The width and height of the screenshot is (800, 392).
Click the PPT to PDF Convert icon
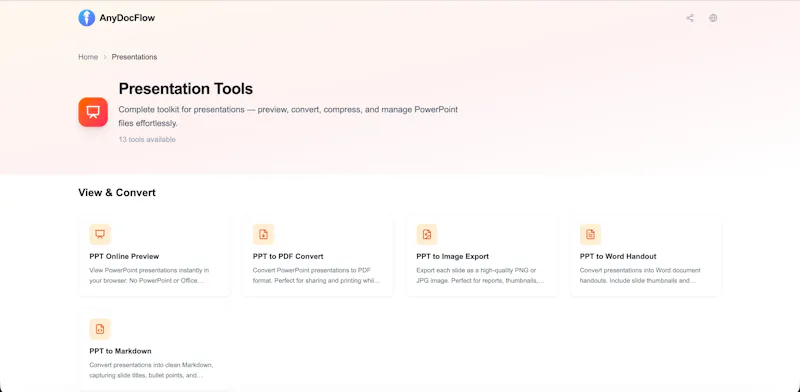pyautogui.click(x=263, y=234)
